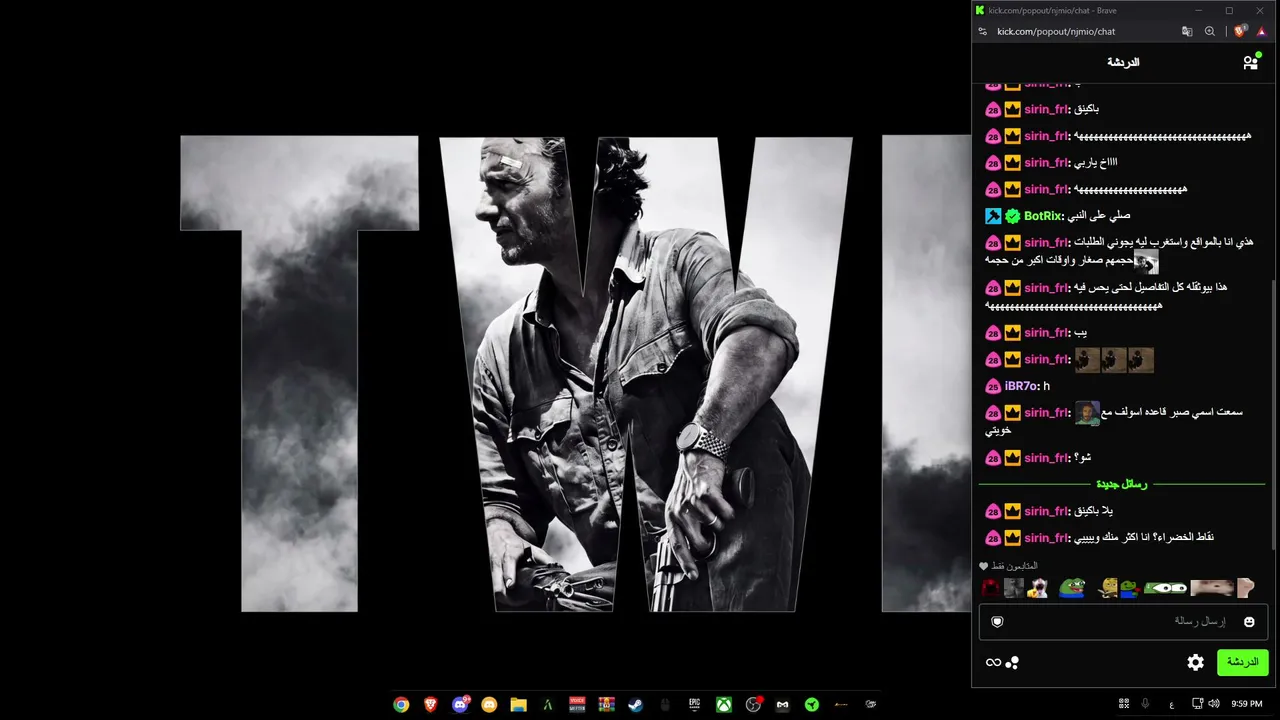Select the red hooded emote in quick emotes
This screenshot has height=720, width=1280.
click(x=990, y=588)
